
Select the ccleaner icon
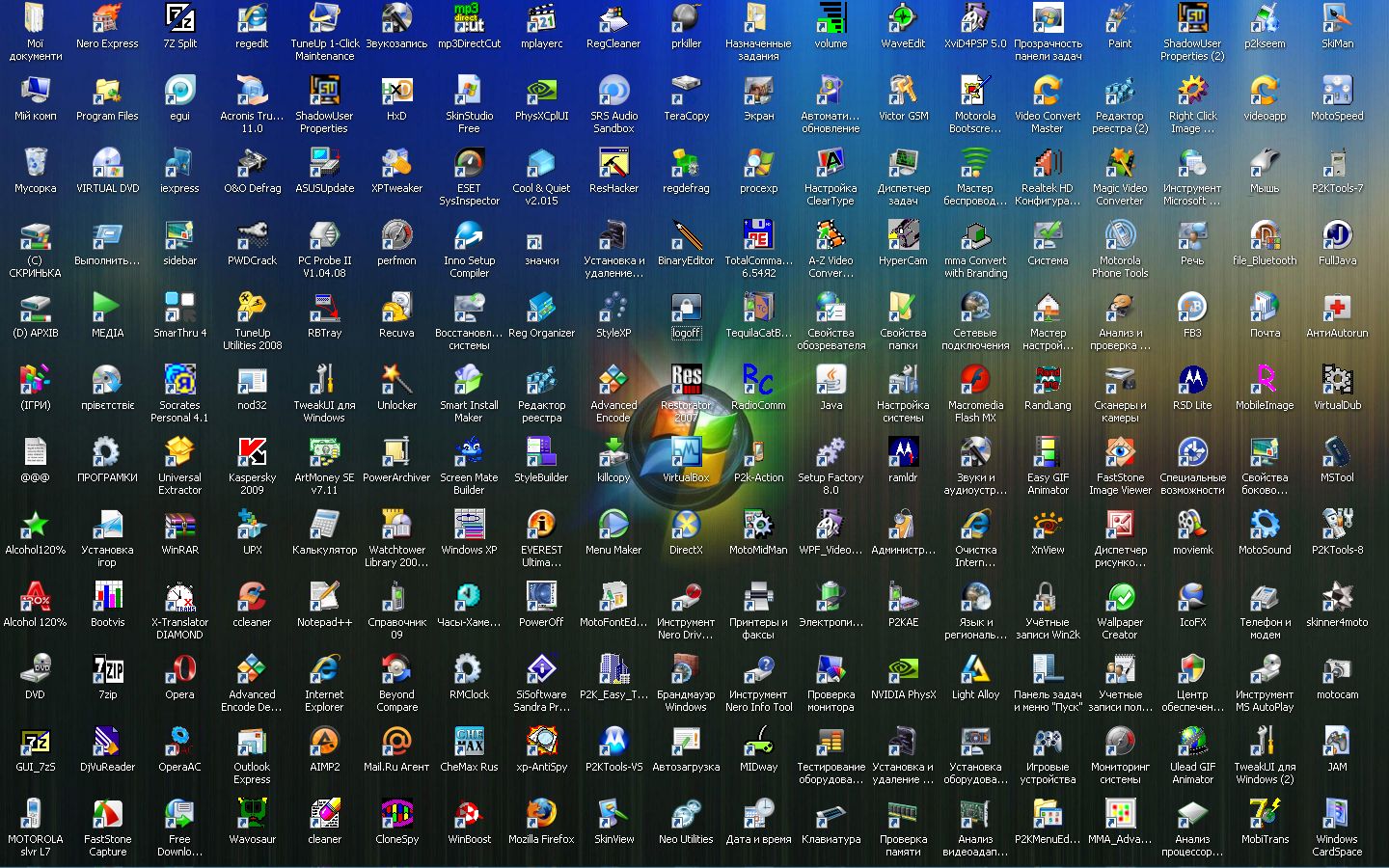click(252, 596)
